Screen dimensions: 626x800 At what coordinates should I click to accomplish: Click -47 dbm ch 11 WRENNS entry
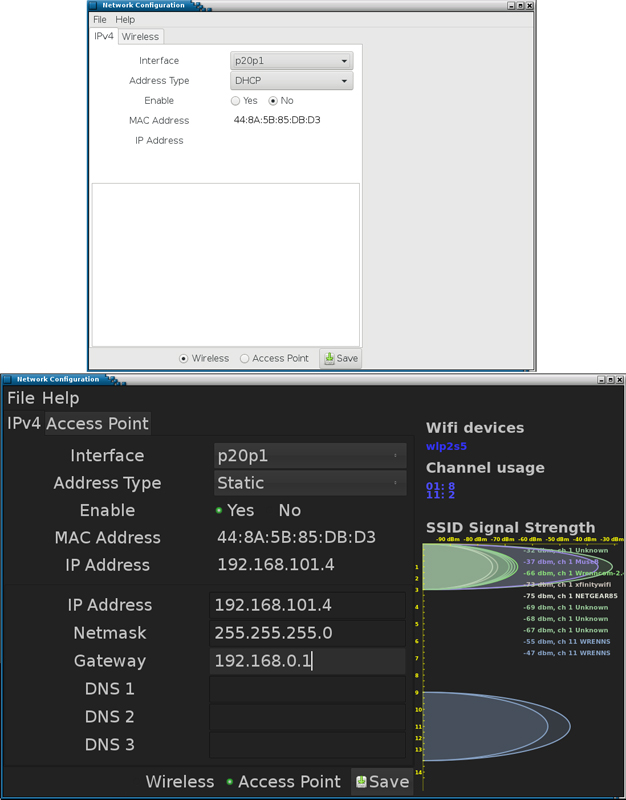tap(567, 653)
